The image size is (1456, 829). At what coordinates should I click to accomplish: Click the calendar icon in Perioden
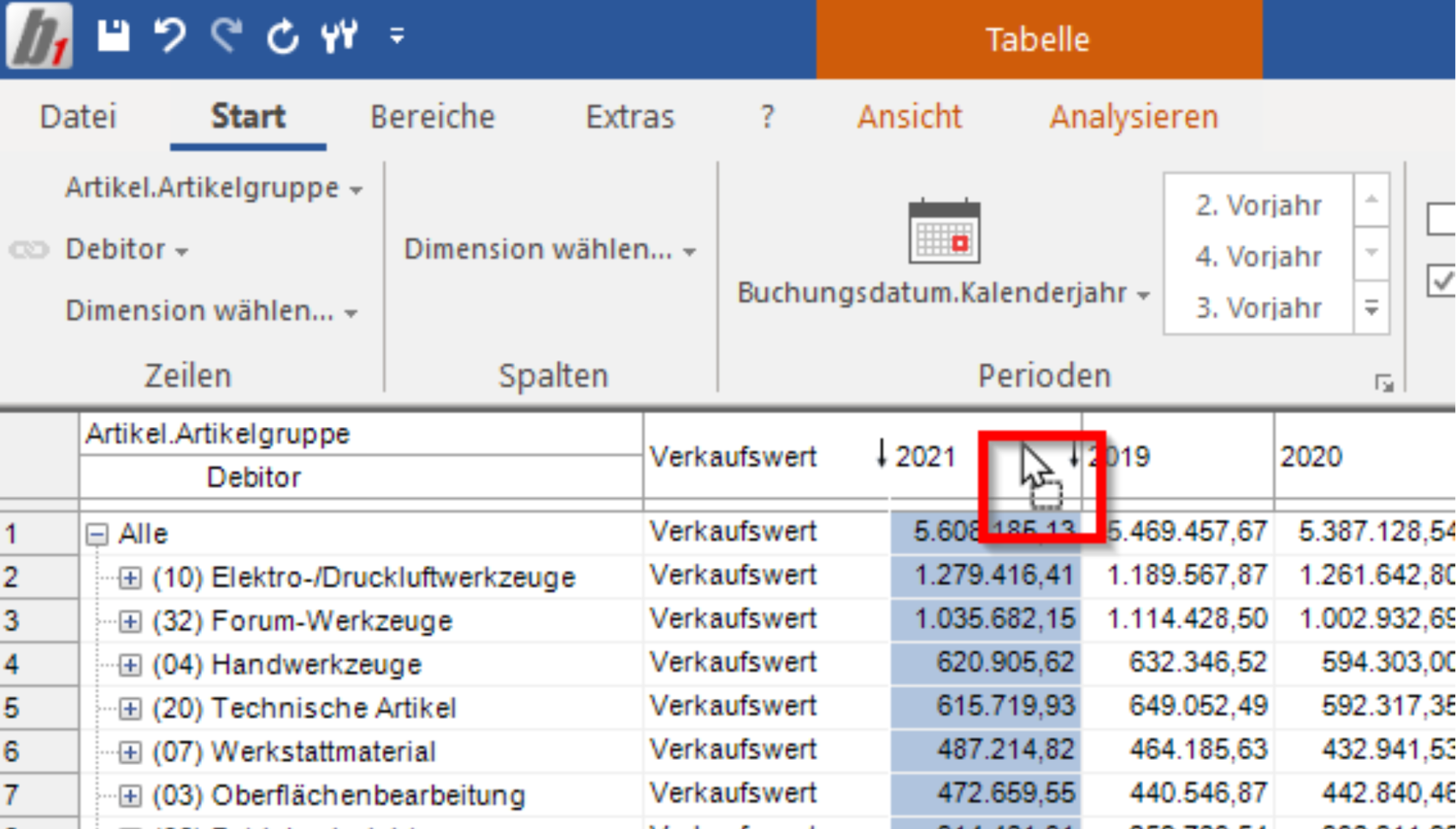point(944,231)
